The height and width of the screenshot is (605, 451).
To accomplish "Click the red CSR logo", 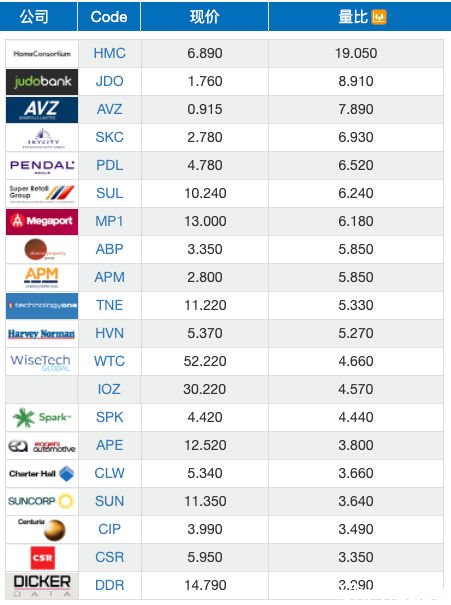I will [x=42, y=558].
